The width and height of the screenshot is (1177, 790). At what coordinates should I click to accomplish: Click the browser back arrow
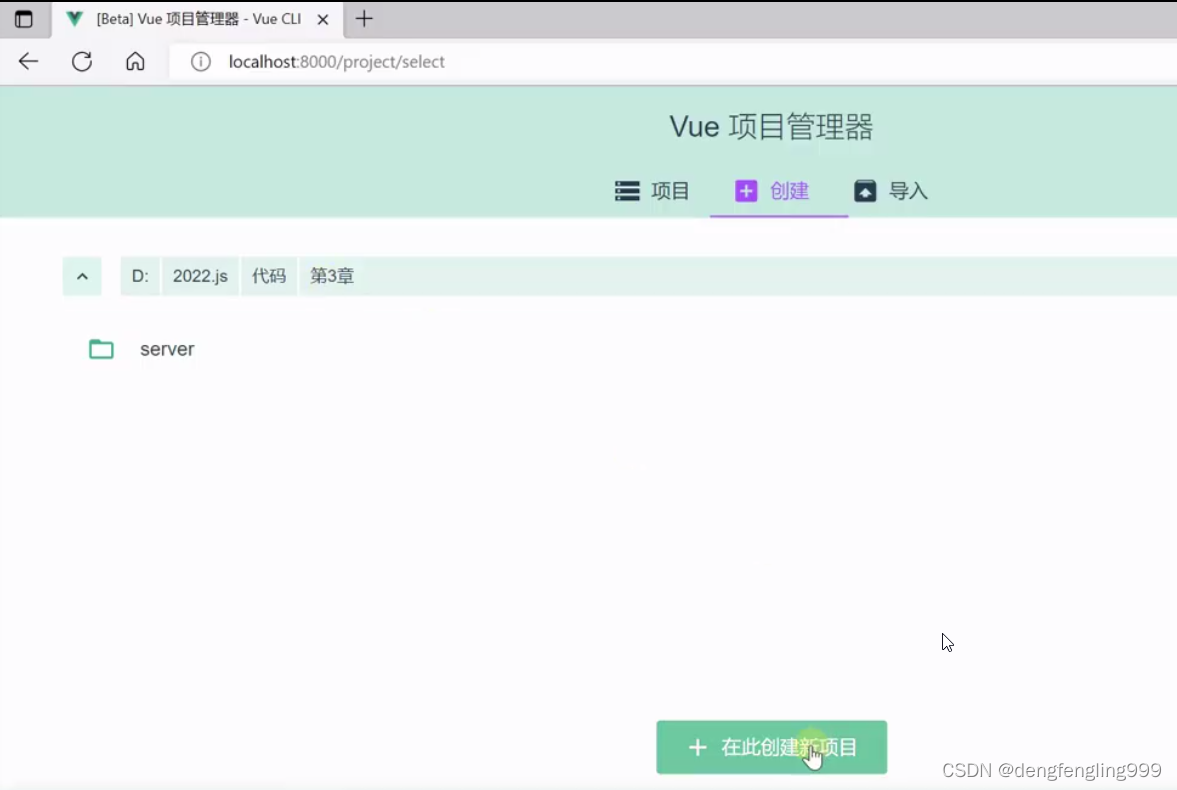(x=28, y=62)
